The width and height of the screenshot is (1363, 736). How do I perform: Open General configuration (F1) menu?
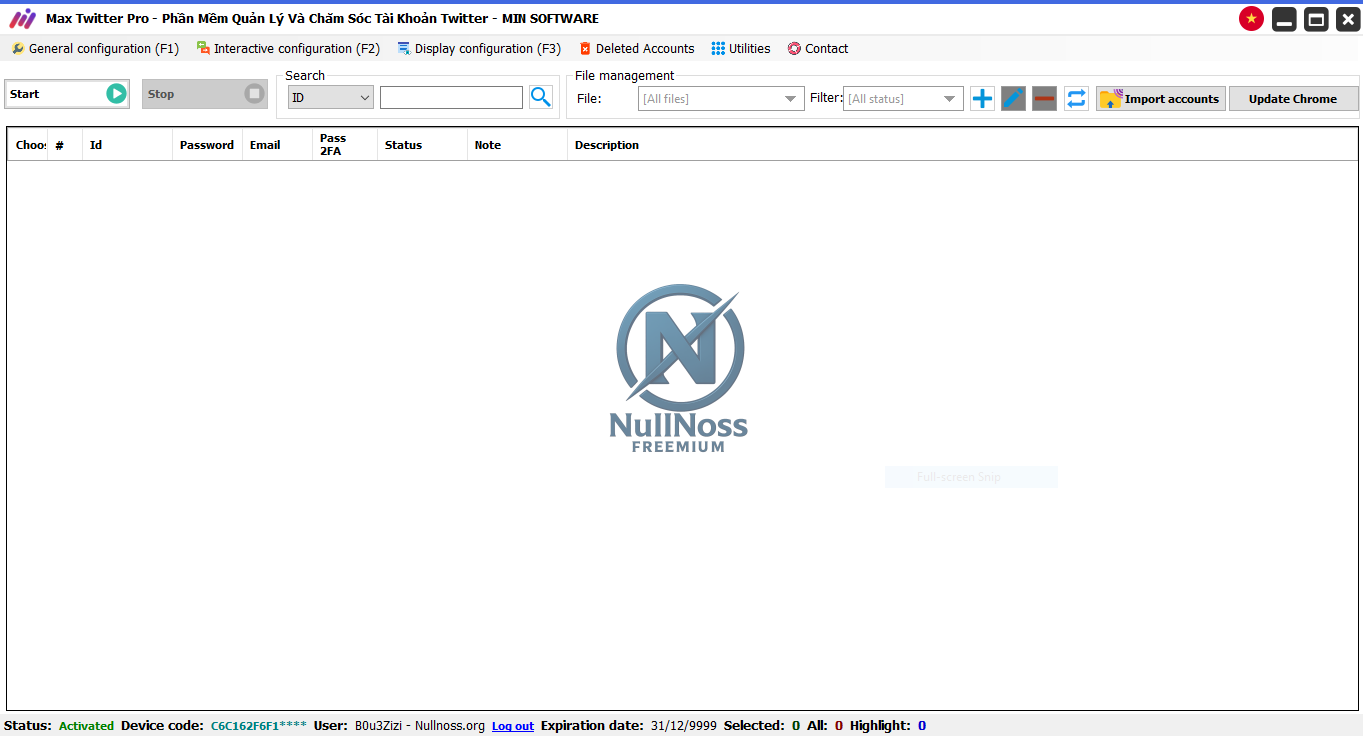[95, 48]
